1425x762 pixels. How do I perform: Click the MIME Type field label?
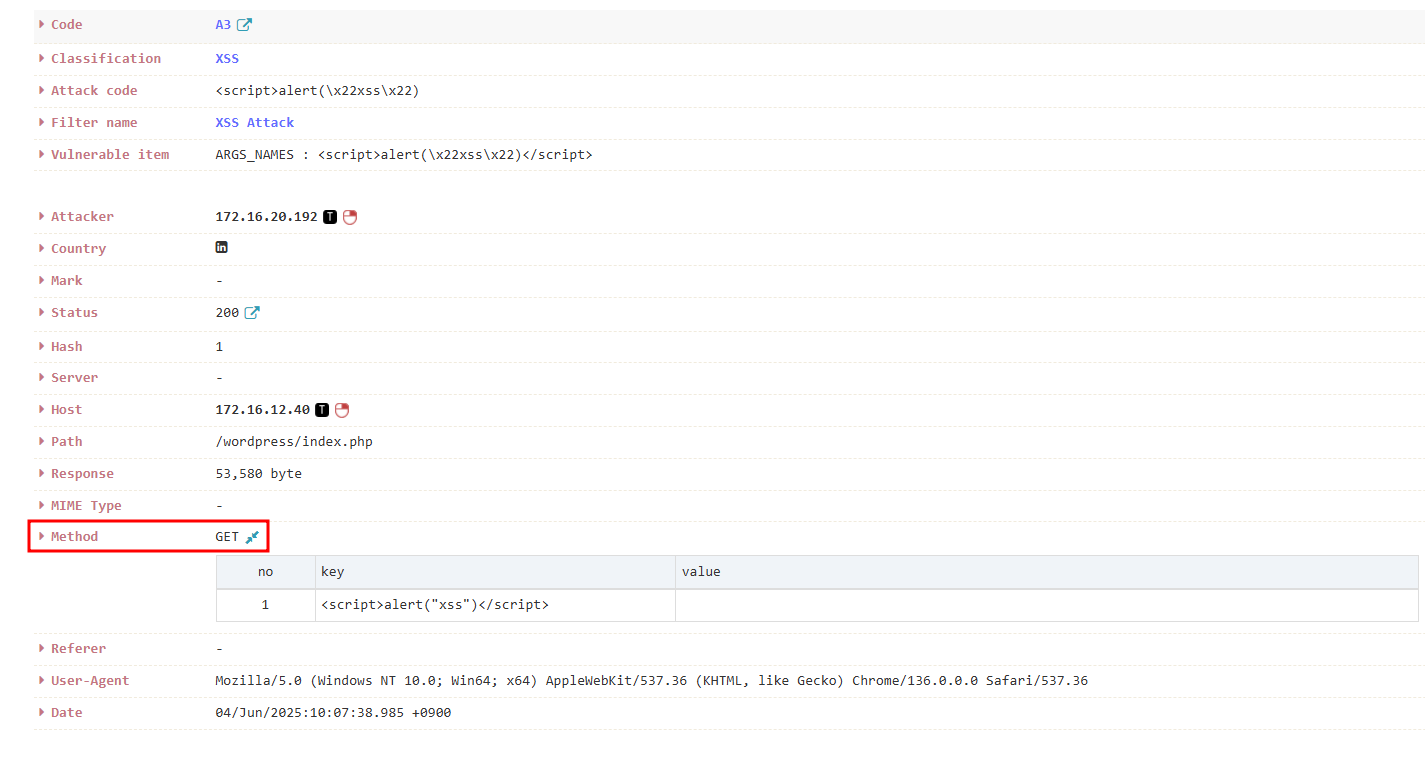click(x=86, y=506)
